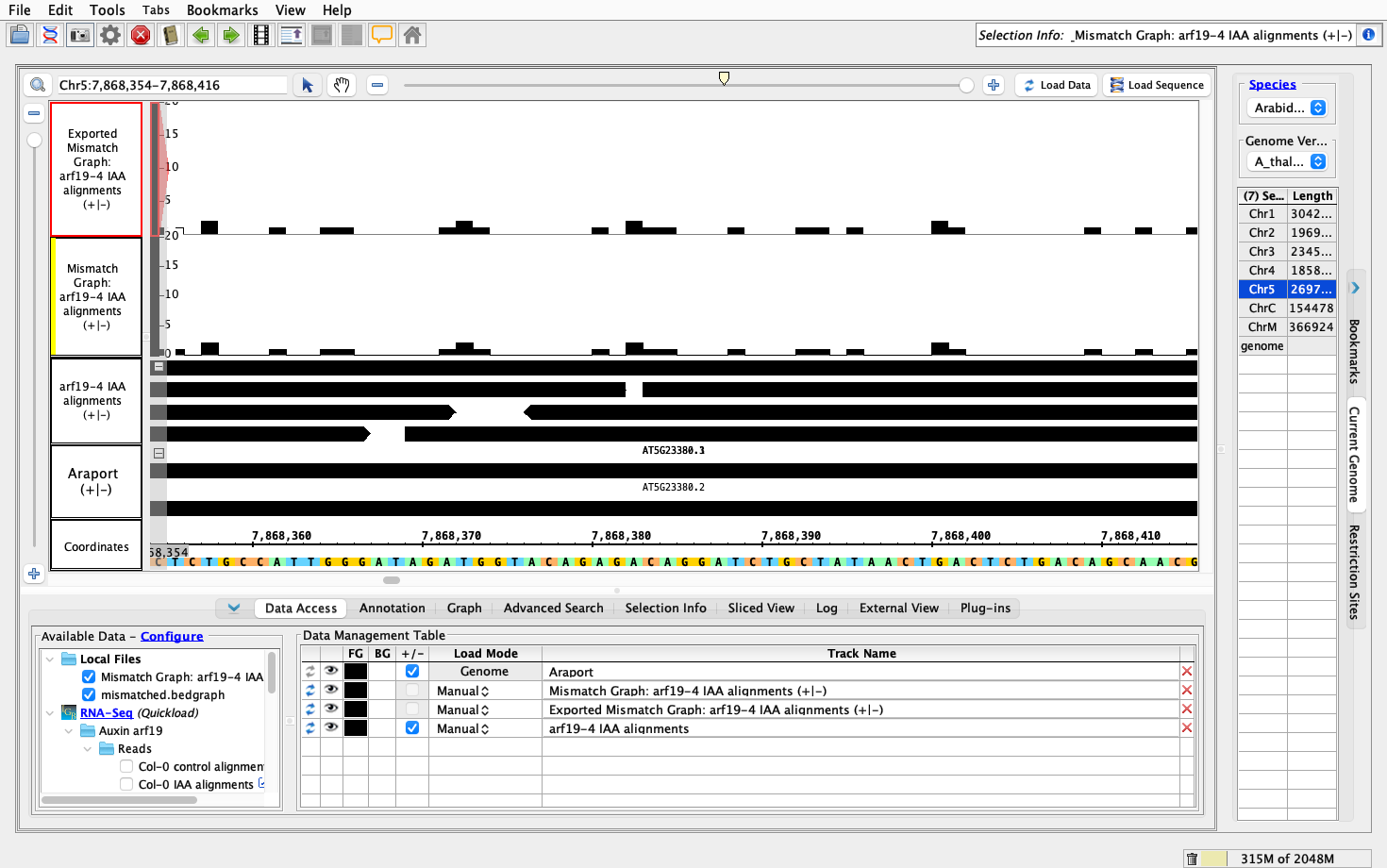Click the film strip toolbar icon
1387x868 pixels.
click(261, 36)
